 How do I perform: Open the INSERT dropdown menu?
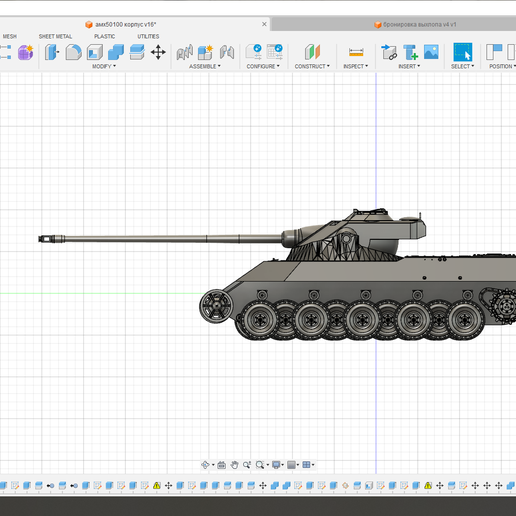[409, 66]
